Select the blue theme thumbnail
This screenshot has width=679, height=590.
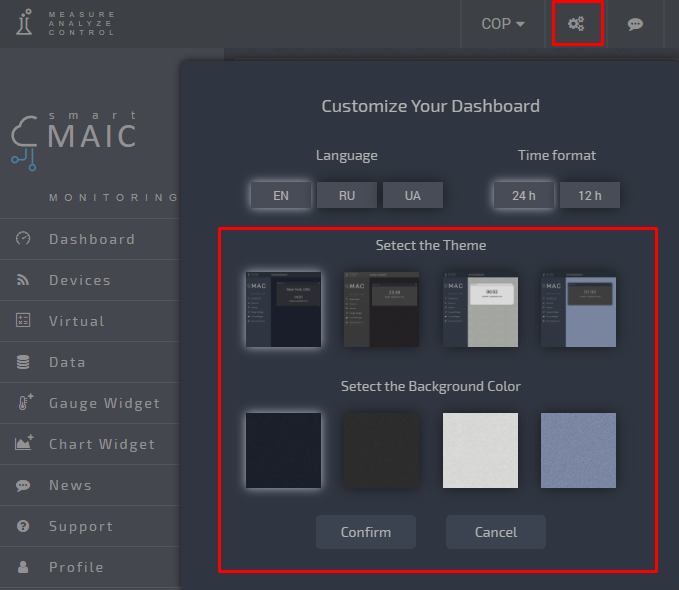coord(579,309)
